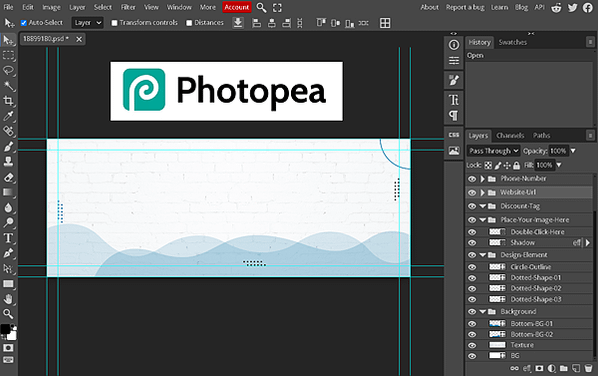
Task: Enable the Distances checkbox
Action: coord(189,23)
